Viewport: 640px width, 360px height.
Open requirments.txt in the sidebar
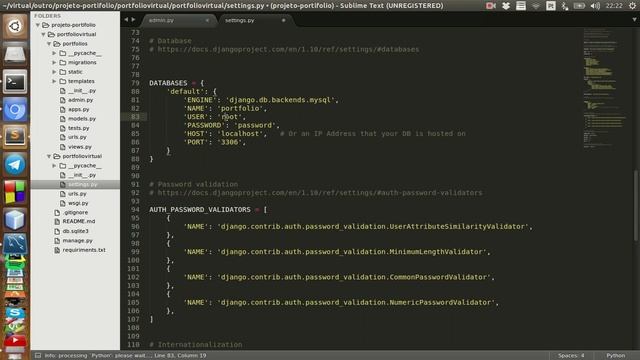tap(84, 250)
